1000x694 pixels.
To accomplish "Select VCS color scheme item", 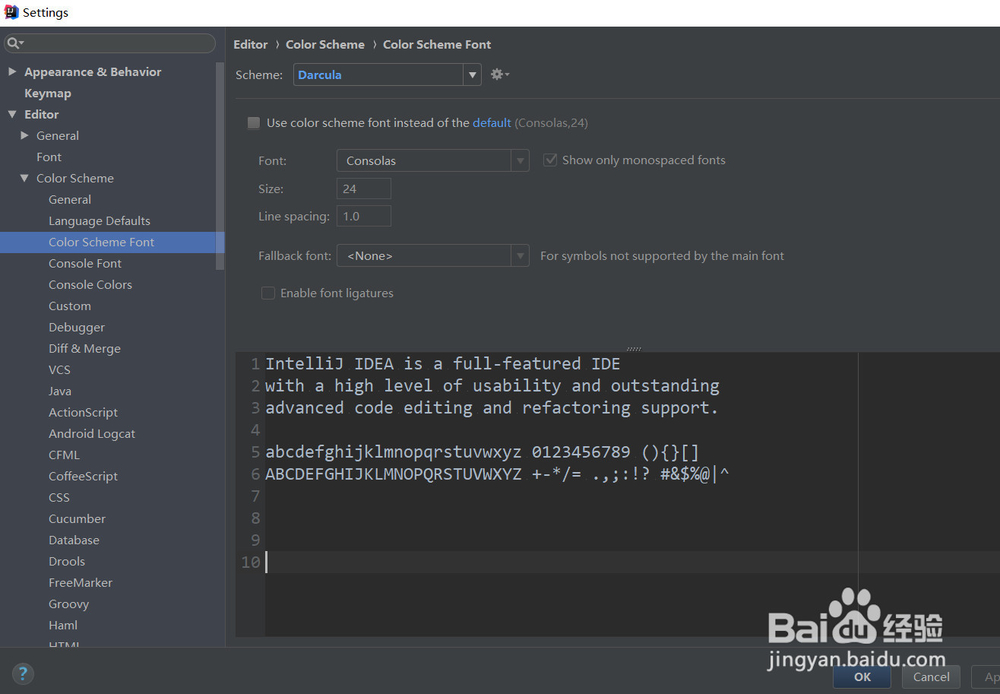I will (60, 370).
